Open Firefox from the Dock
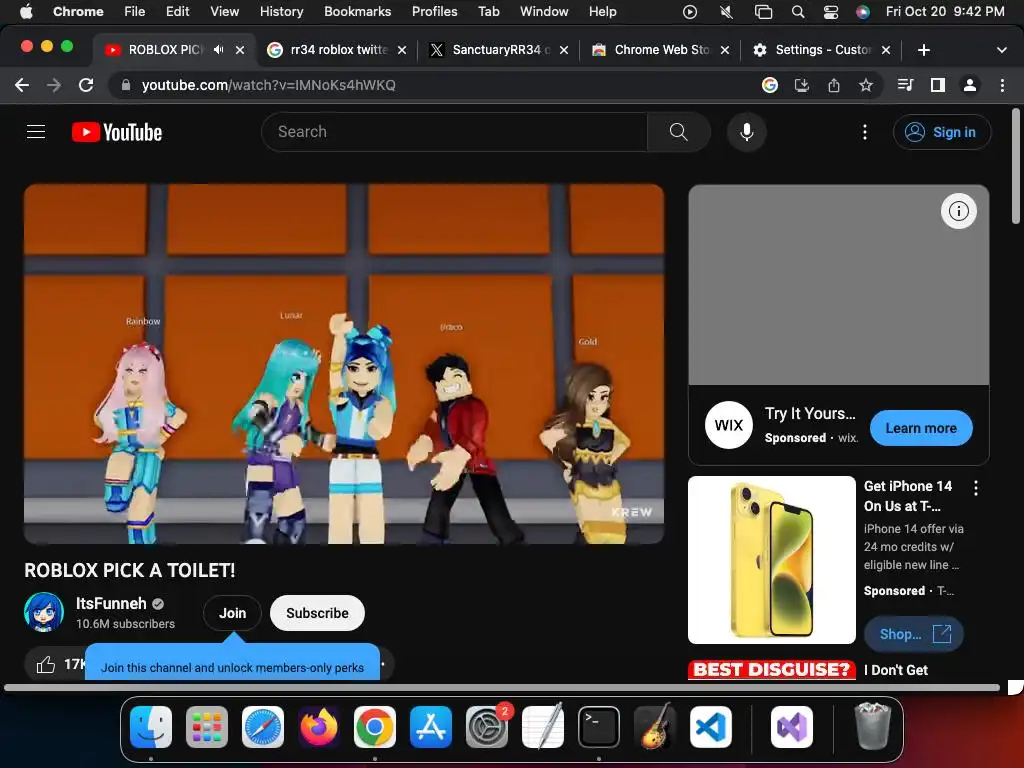 [319, 726]
